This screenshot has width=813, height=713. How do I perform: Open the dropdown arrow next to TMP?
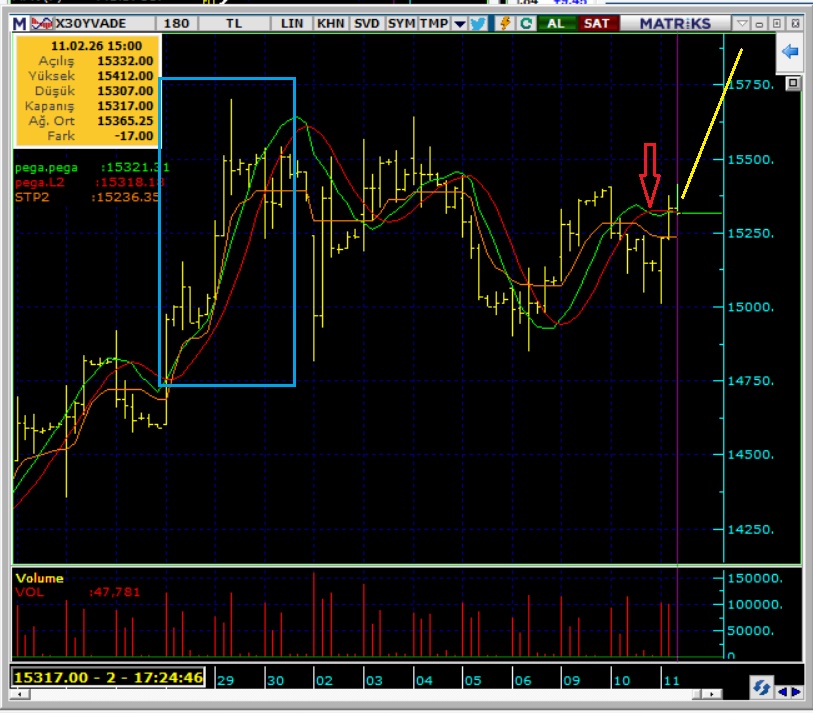click(459, 23)
